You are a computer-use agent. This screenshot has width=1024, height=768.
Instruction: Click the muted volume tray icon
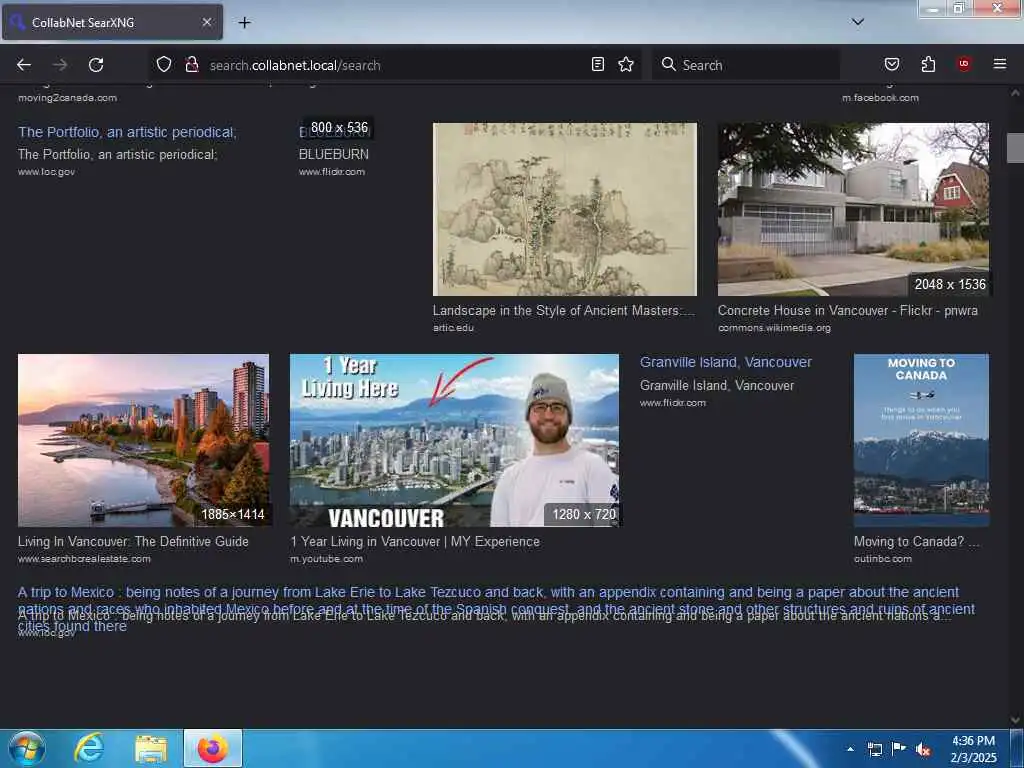pyautogui.click(x=923, y=750)
